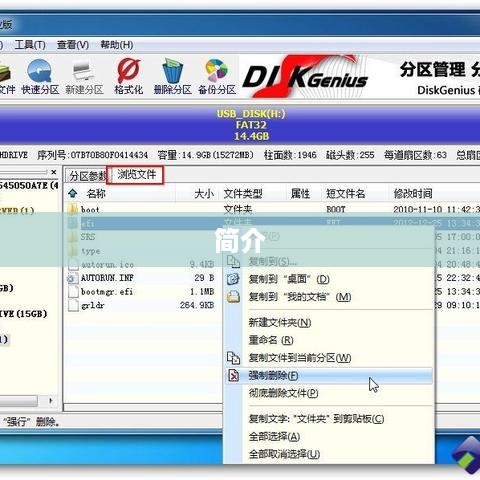Choose 复制文字:"文件夹"到剪贴板(C)
Viewport: 480px width, 480px height.
[x=329, y=419]
